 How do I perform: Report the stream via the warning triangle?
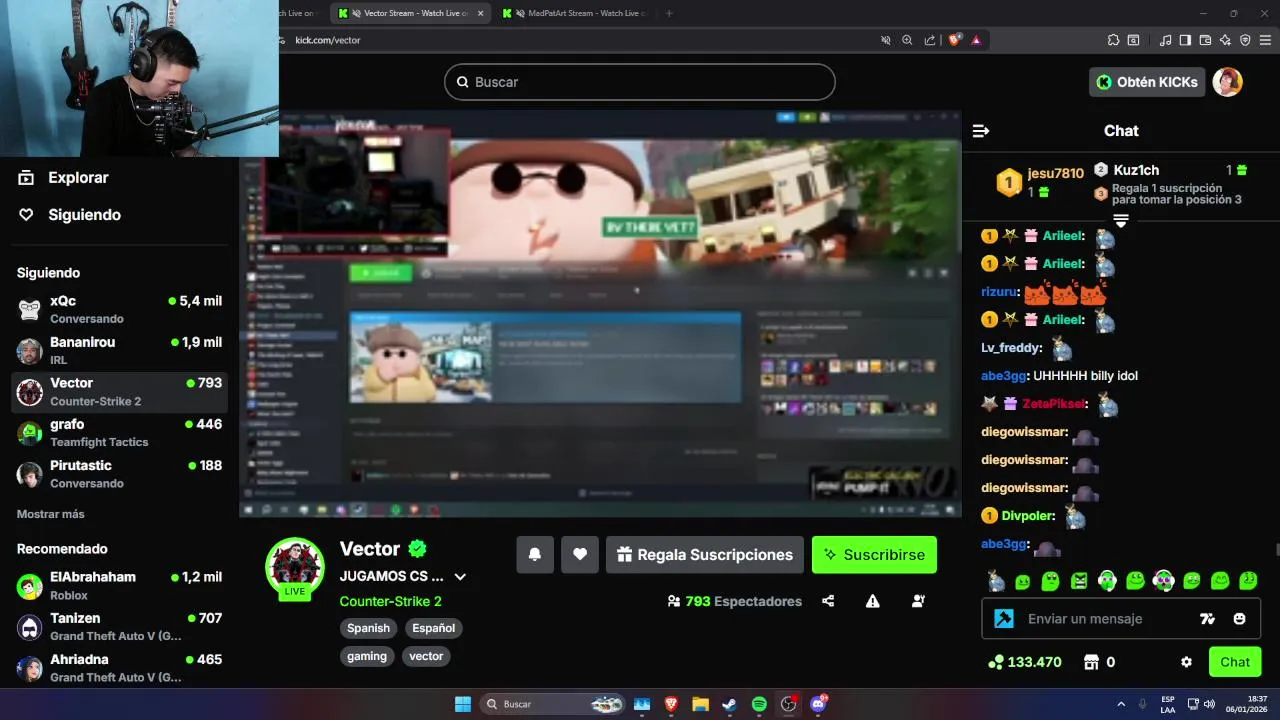click(873, 601)
